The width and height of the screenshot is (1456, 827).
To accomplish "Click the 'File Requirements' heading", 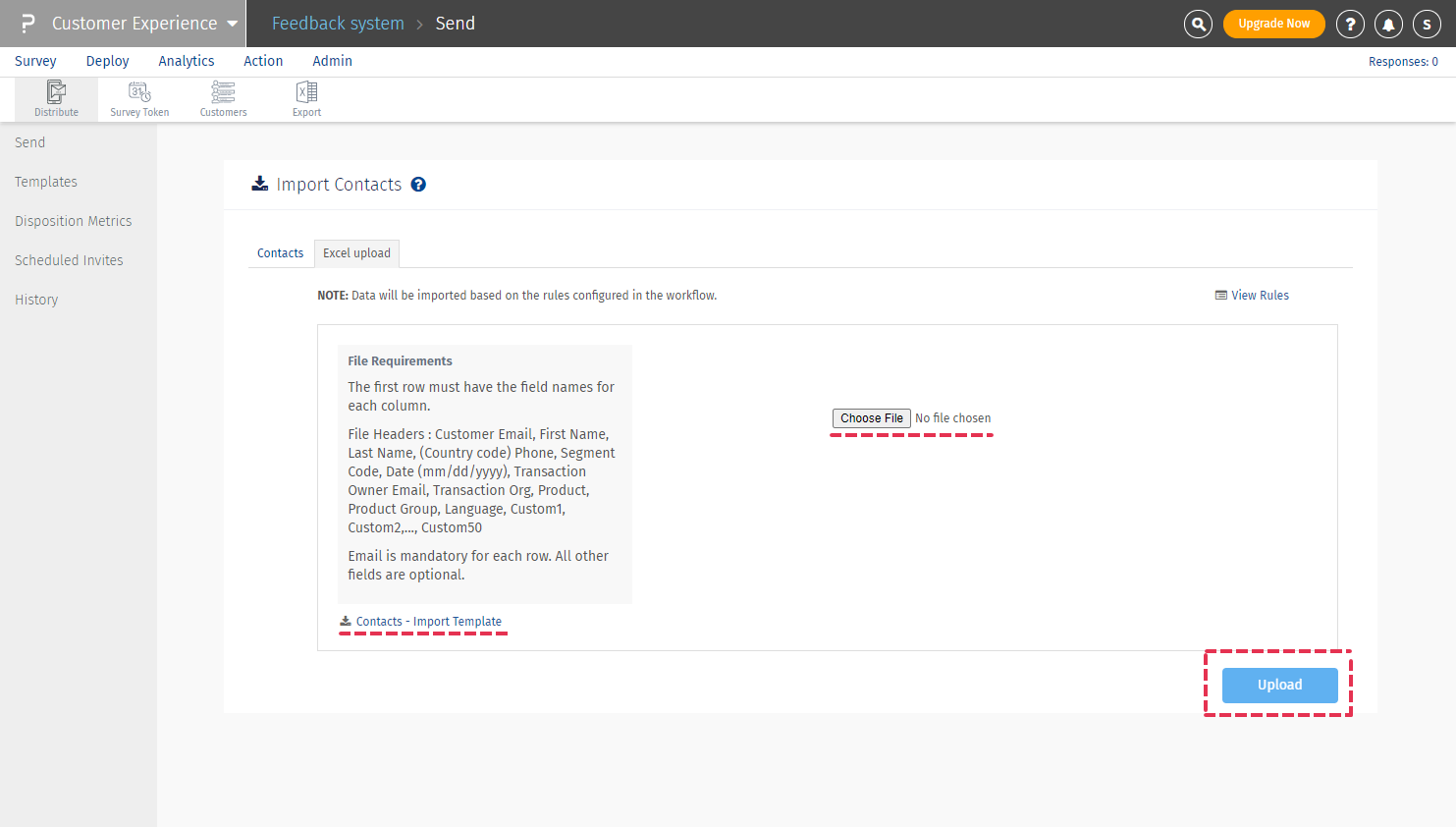I will tap(401, 361).
